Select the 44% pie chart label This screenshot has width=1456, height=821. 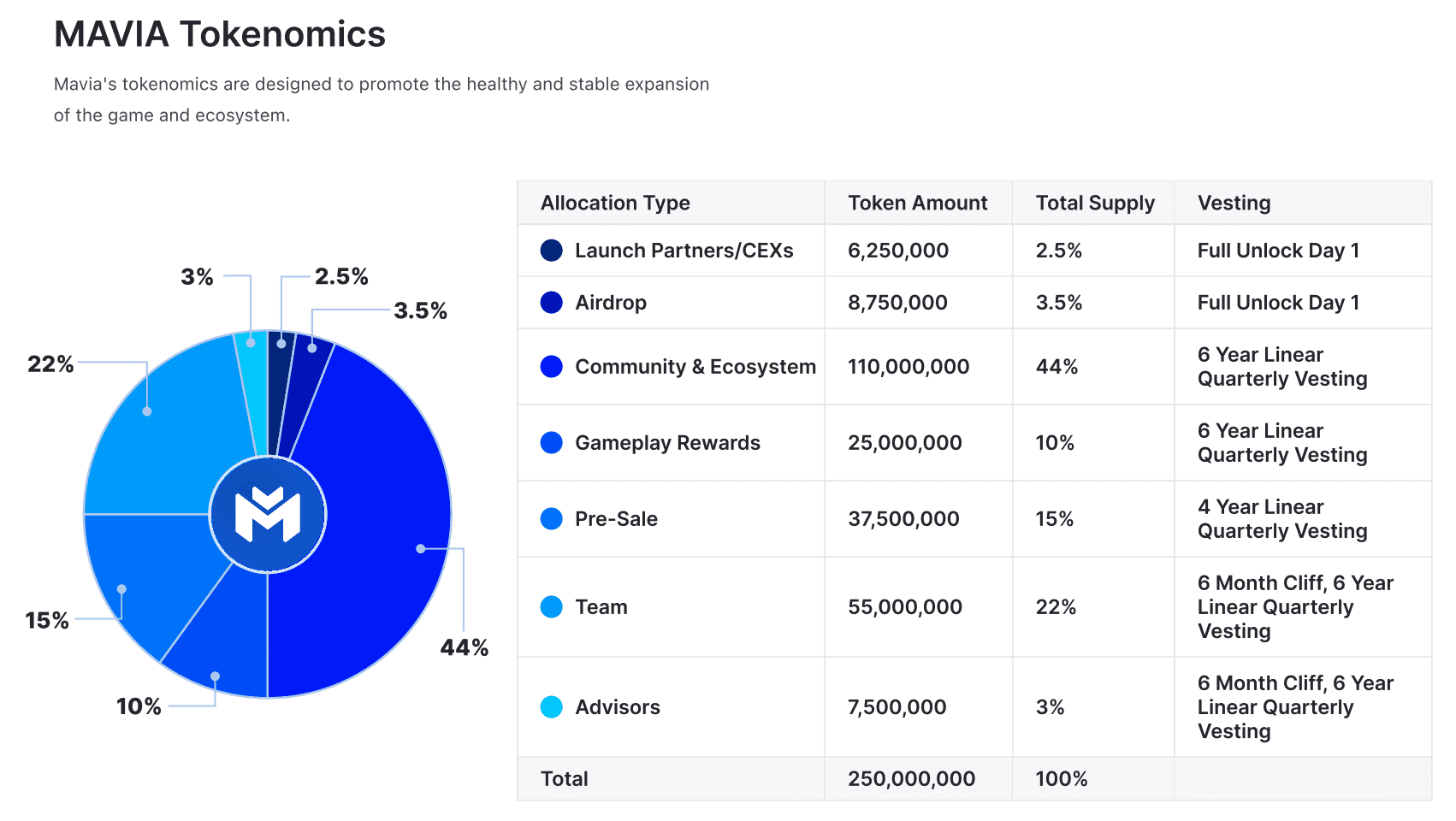tap(465, 647)
